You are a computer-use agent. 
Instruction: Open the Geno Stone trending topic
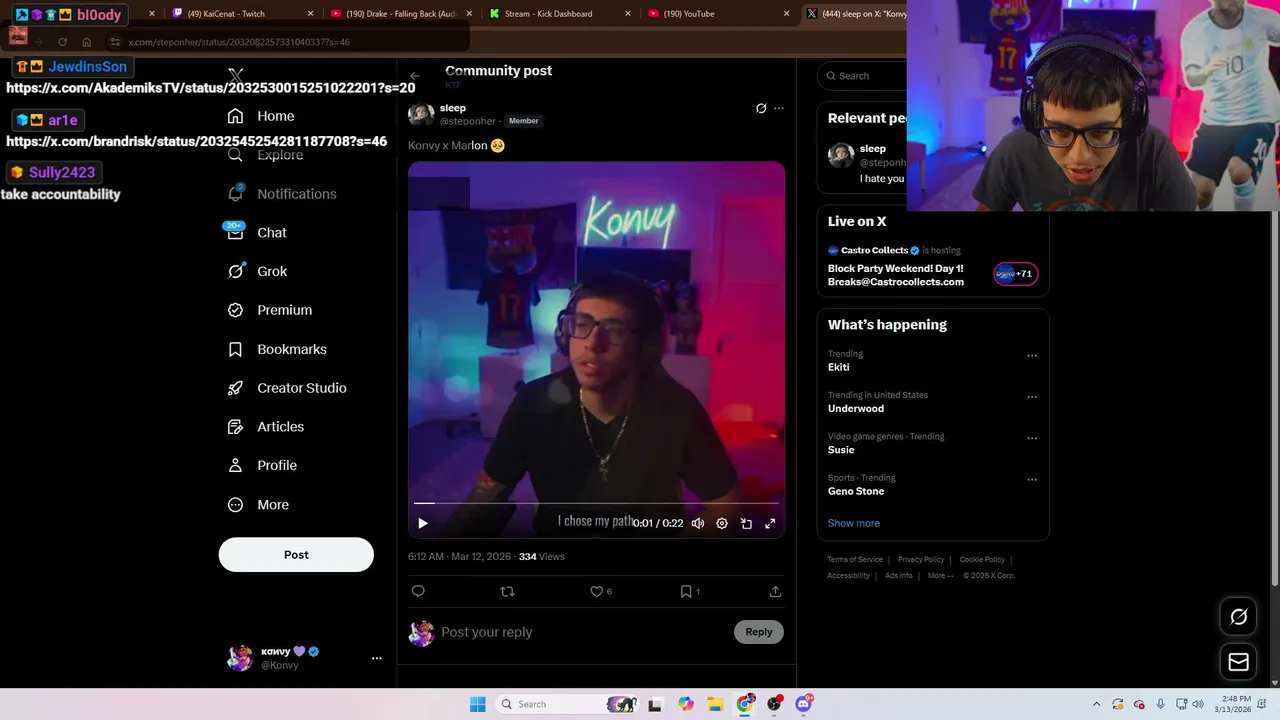click(x=856, y=491)
